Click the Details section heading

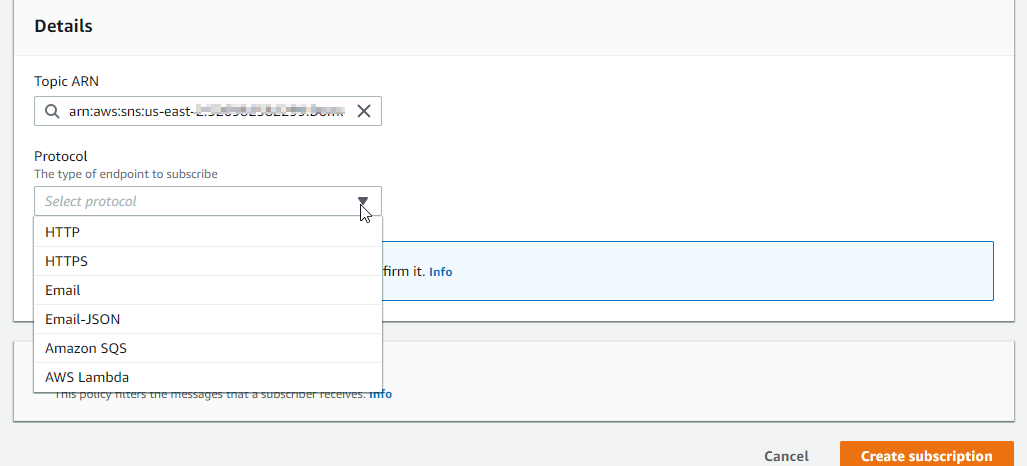click(x=64, y=26)
